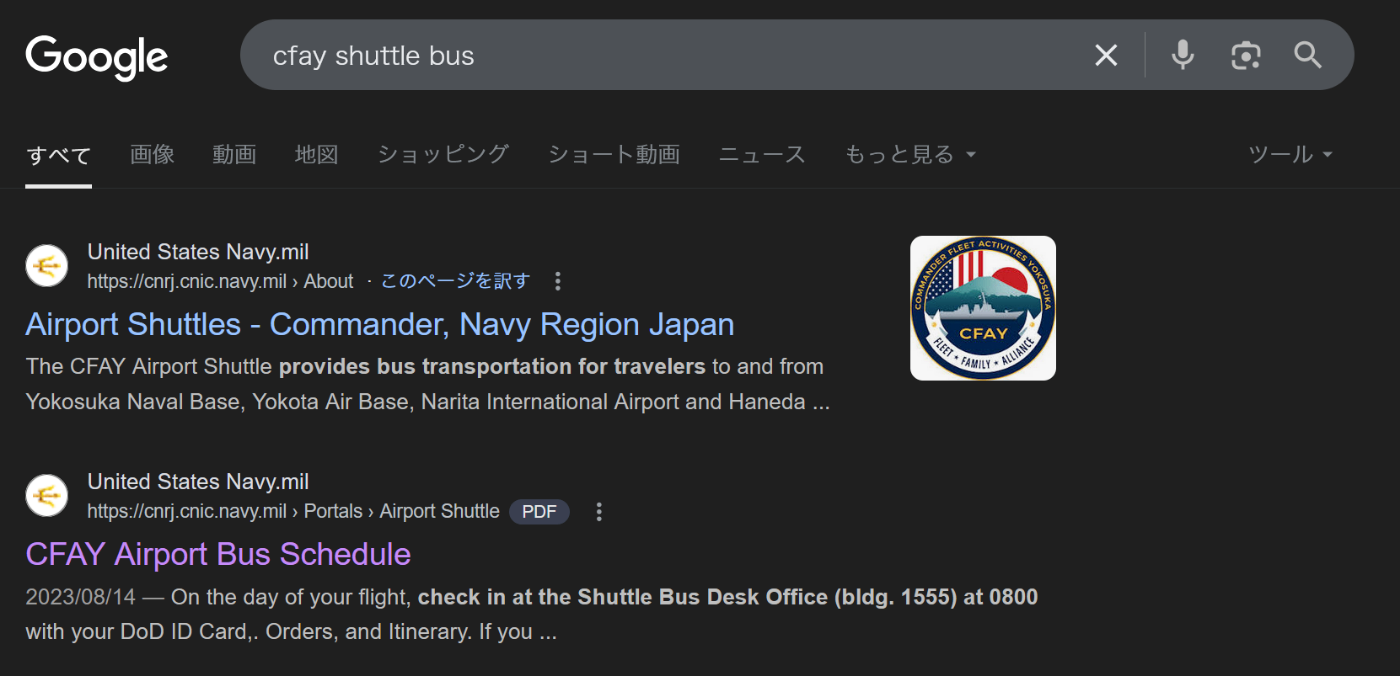This screenshot has width=1400, height=676.
Task: Open 'CFAY Airport Bus Schedule' link
Action: click(x=218, y=554)
